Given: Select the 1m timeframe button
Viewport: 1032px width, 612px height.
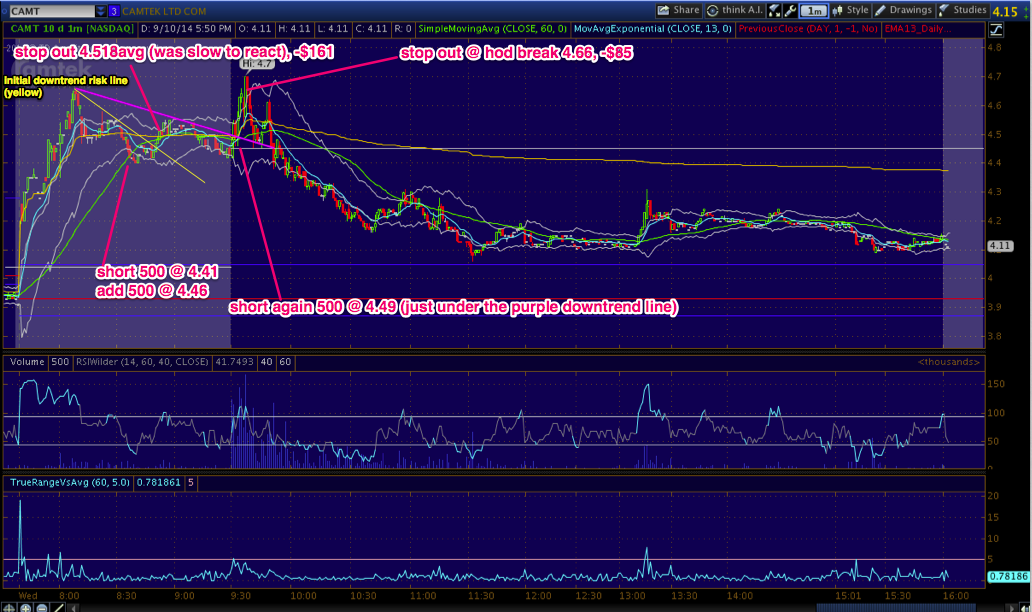Looking at the screenshot, I should tap(815, 10).
